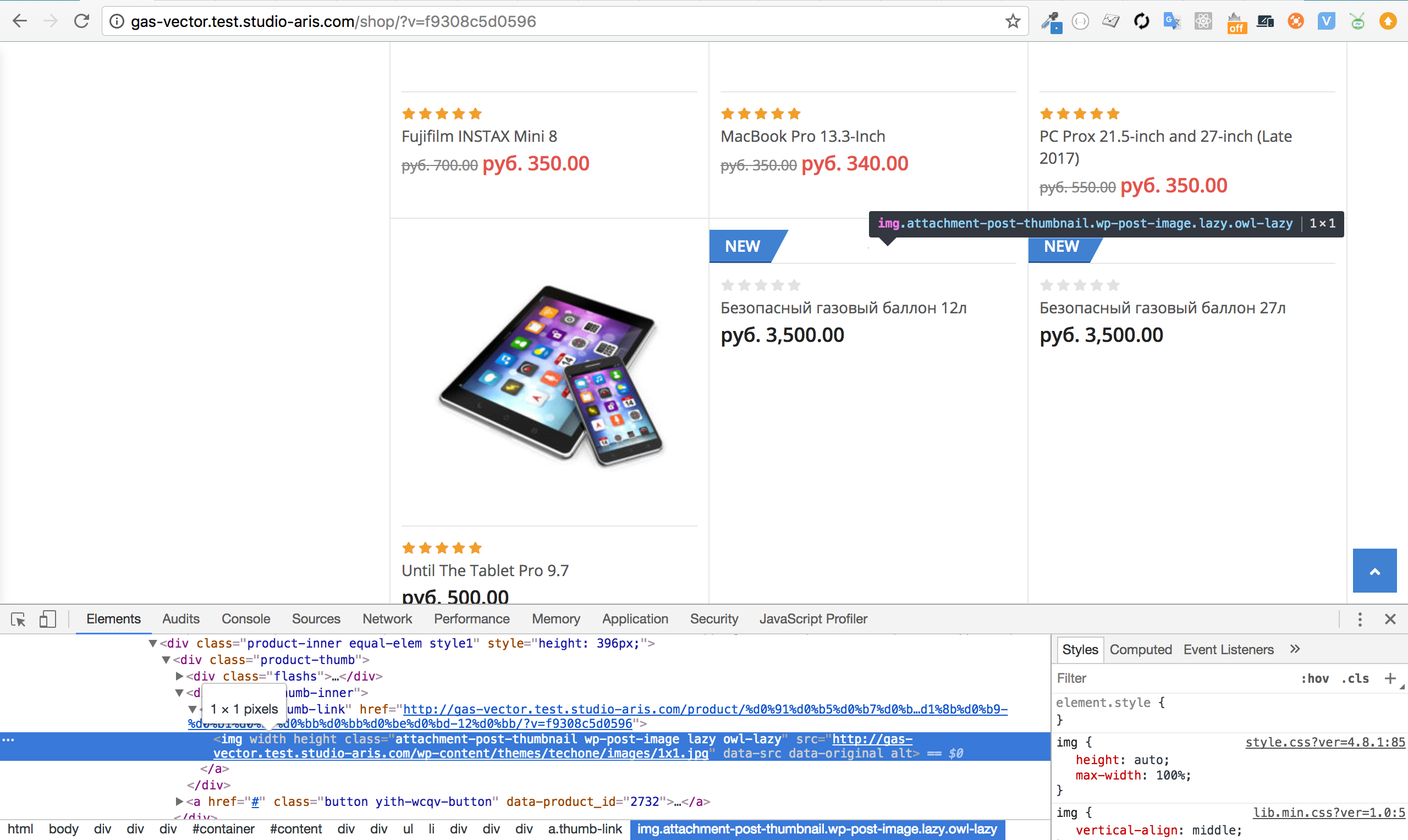Collapse the product-thumb div node
The image size is (1408, 840).
coord(166,660)
